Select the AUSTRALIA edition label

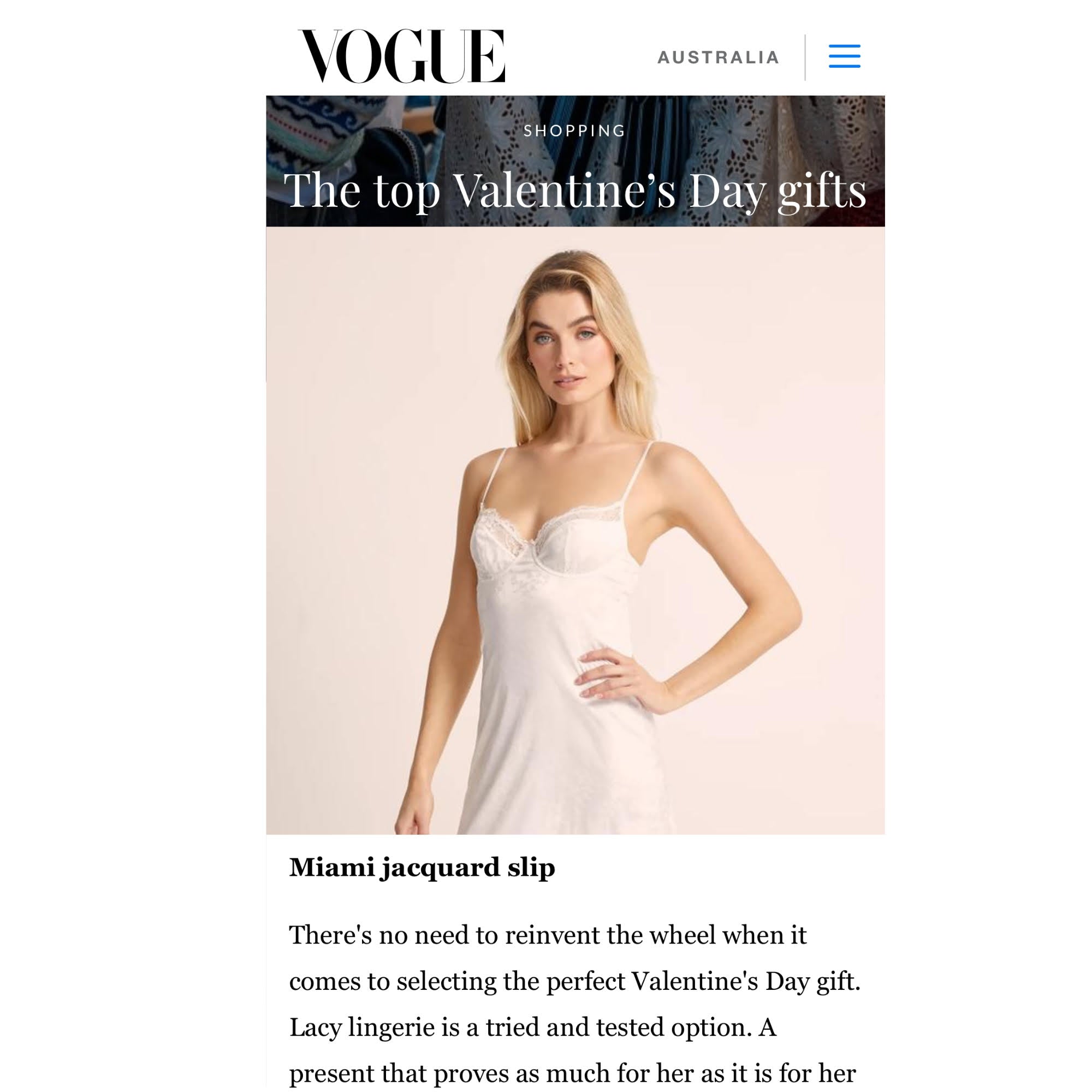point(719,57)
